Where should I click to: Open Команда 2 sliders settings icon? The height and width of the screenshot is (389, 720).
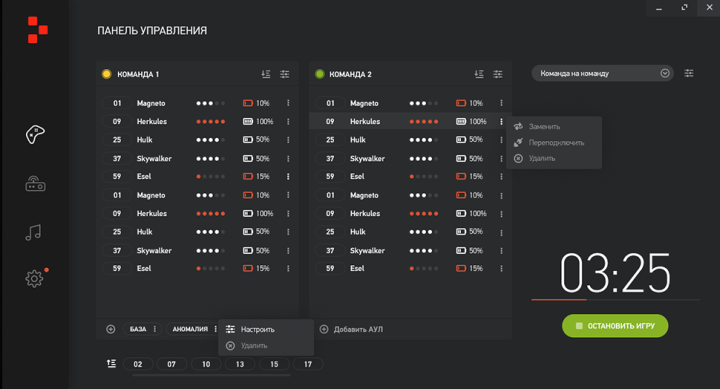pyautogui.click(x=498, y=74)
